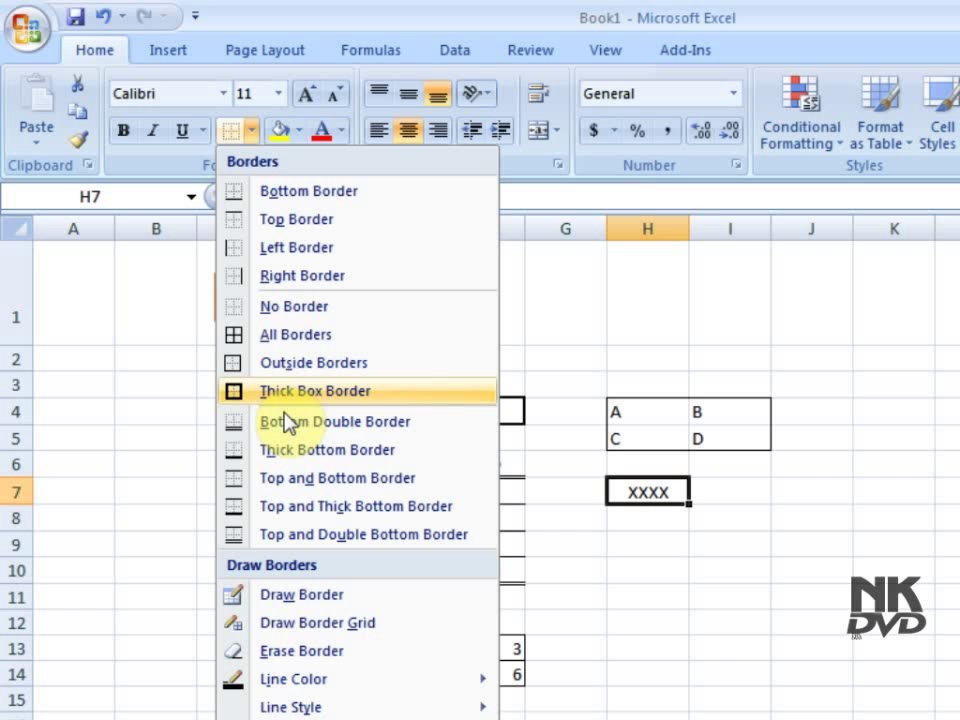Copy selection with the Copy icon
Screen dimensions: 960x720
pyautogui.click(x=78, y=111)
